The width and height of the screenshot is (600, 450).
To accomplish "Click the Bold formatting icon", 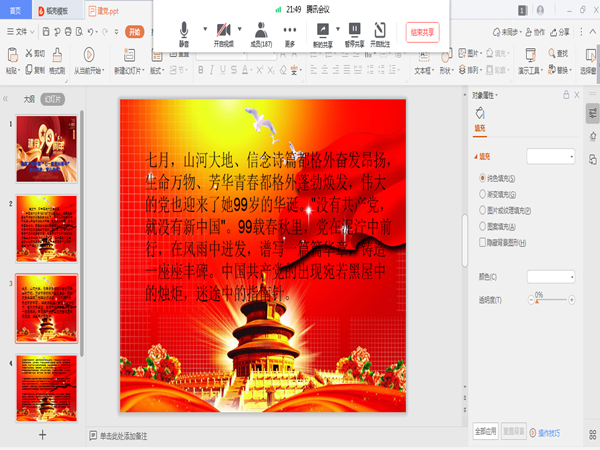I will [201, 70].
